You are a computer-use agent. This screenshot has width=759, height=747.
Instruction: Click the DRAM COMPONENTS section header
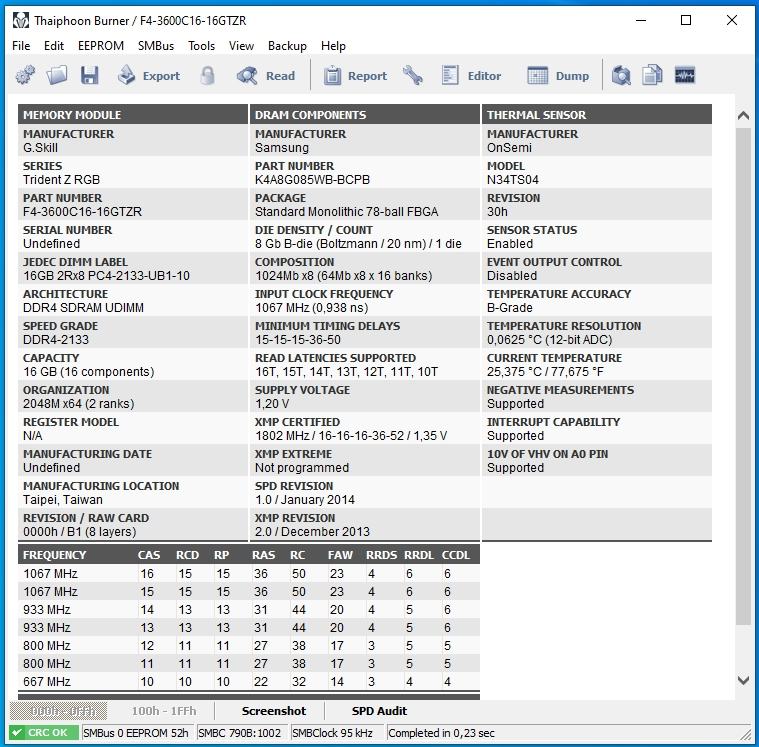pos(365,115)
